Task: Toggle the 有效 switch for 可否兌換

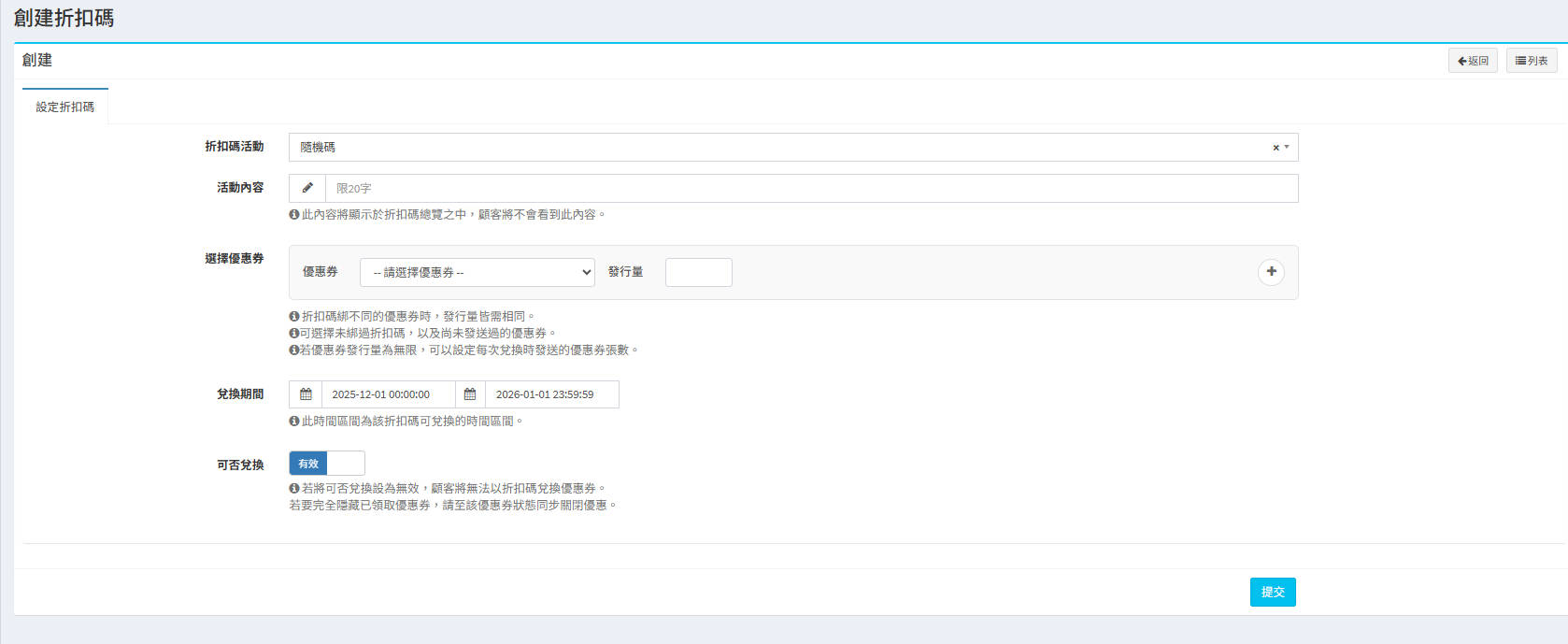Action: click(x=326, y=464)
